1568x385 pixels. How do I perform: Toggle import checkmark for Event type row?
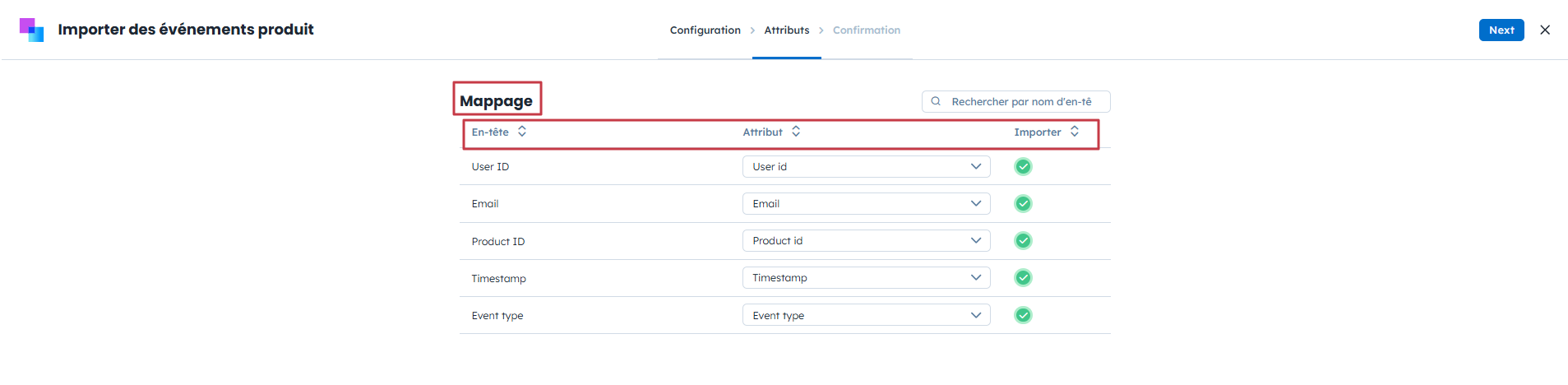pos(1023,315)
